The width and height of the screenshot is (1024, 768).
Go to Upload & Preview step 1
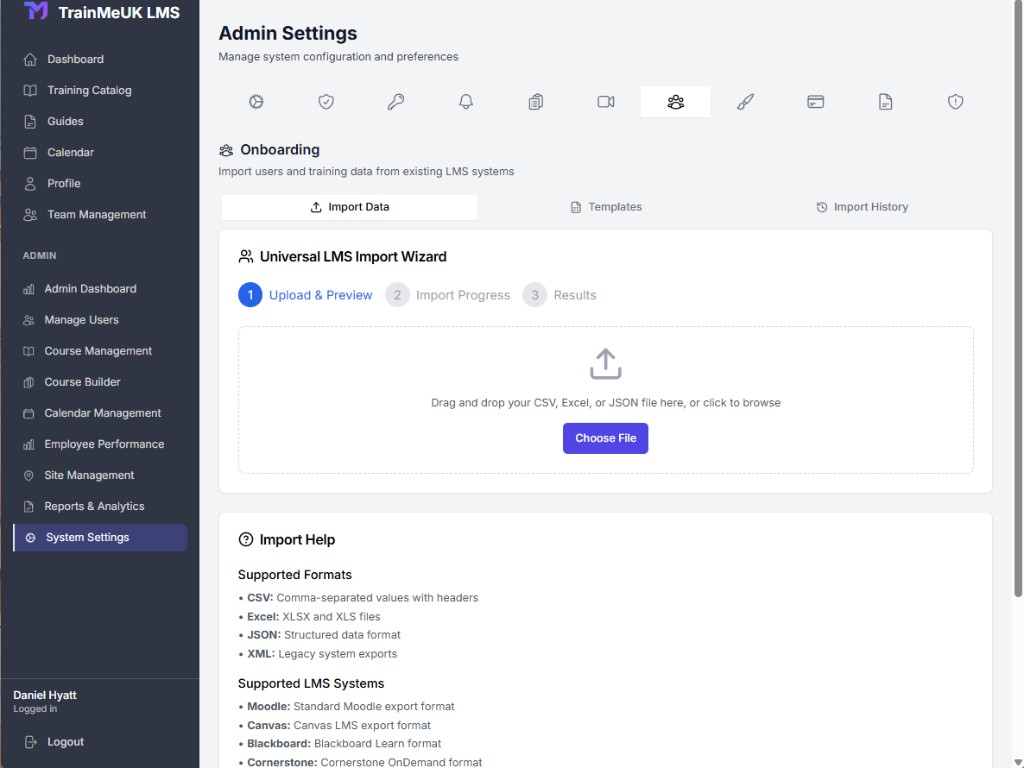click(x=305, y=295)
